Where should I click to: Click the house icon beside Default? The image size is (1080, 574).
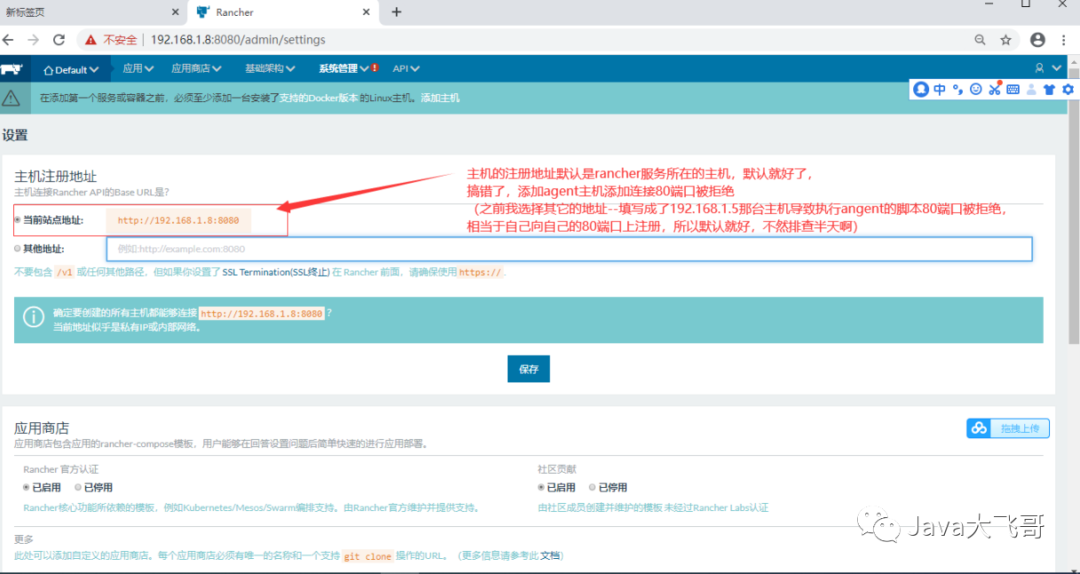point(48,70)
